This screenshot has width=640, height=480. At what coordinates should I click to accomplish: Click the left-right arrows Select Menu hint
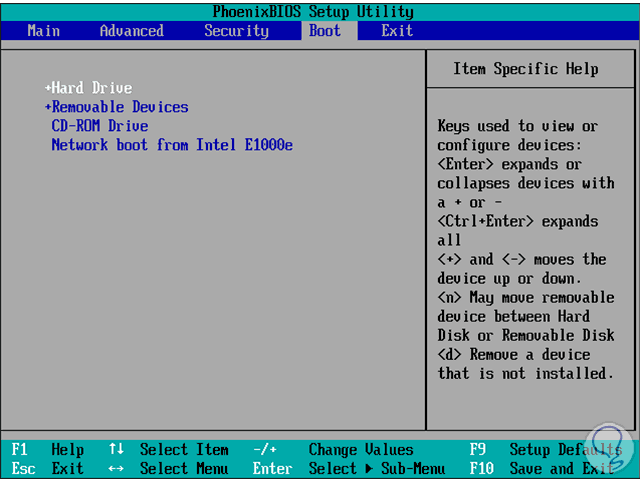point(168,469)
